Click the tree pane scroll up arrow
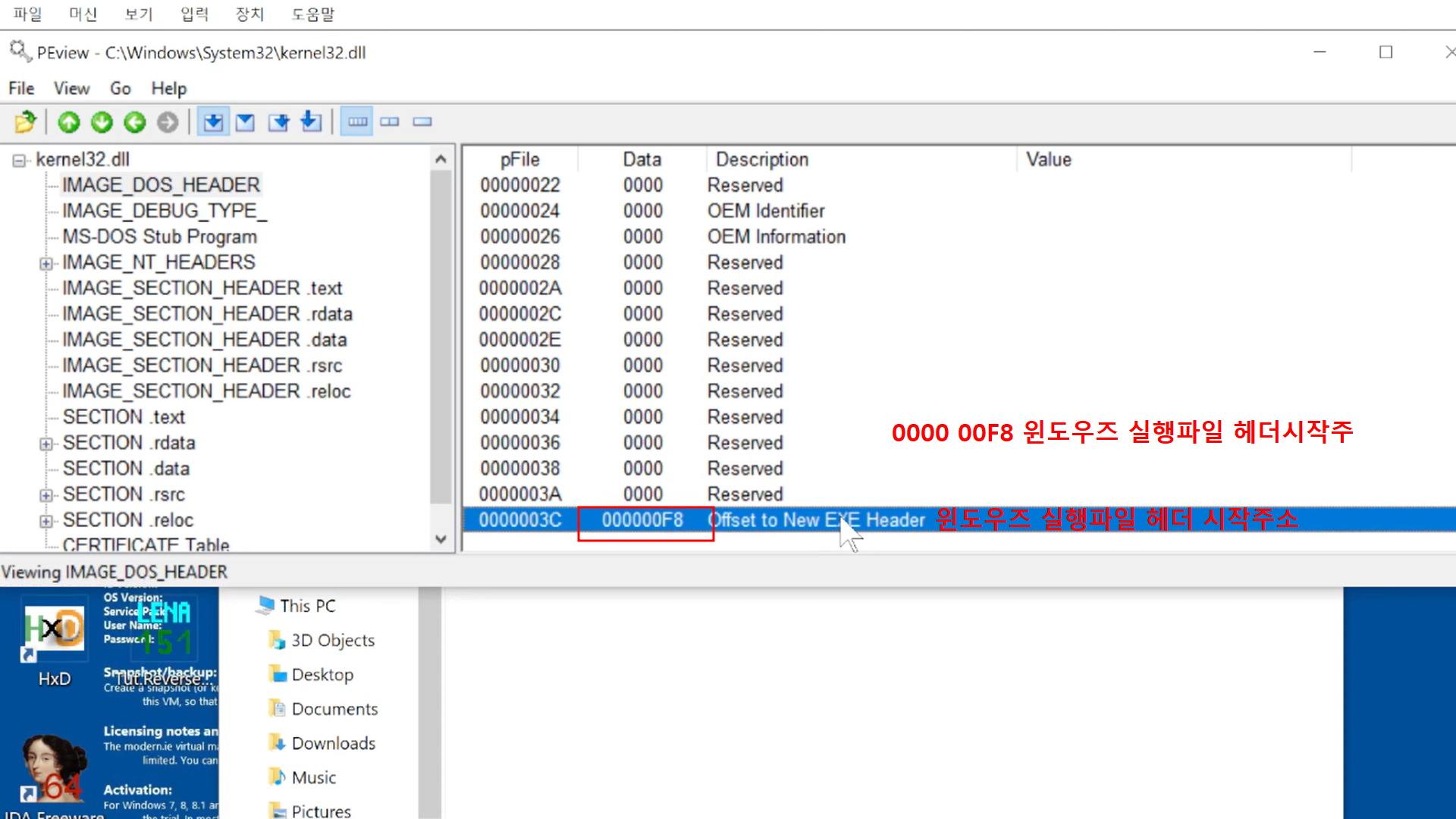 (441, 159)
